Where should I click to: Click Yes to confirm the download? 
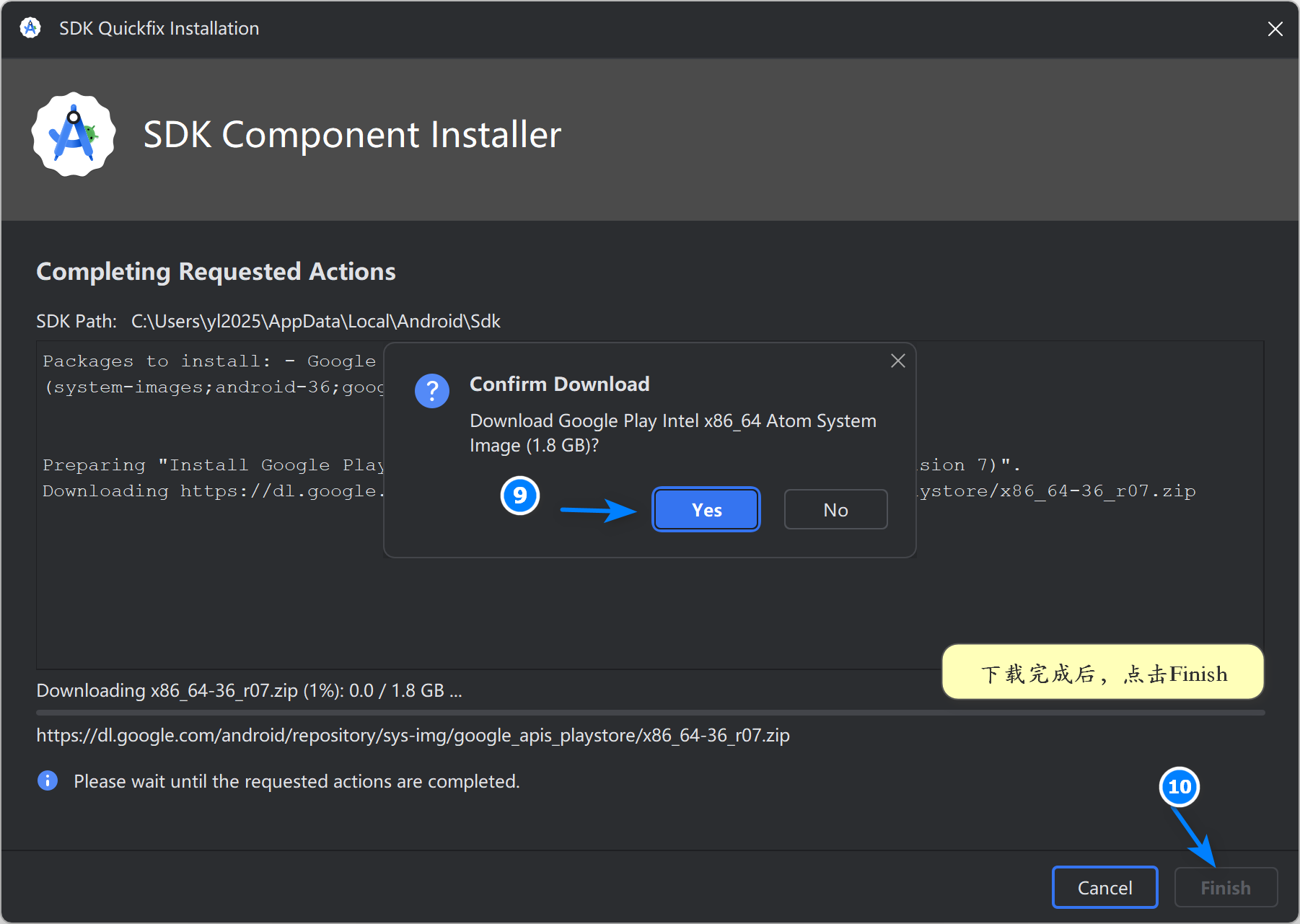[706, 510]
